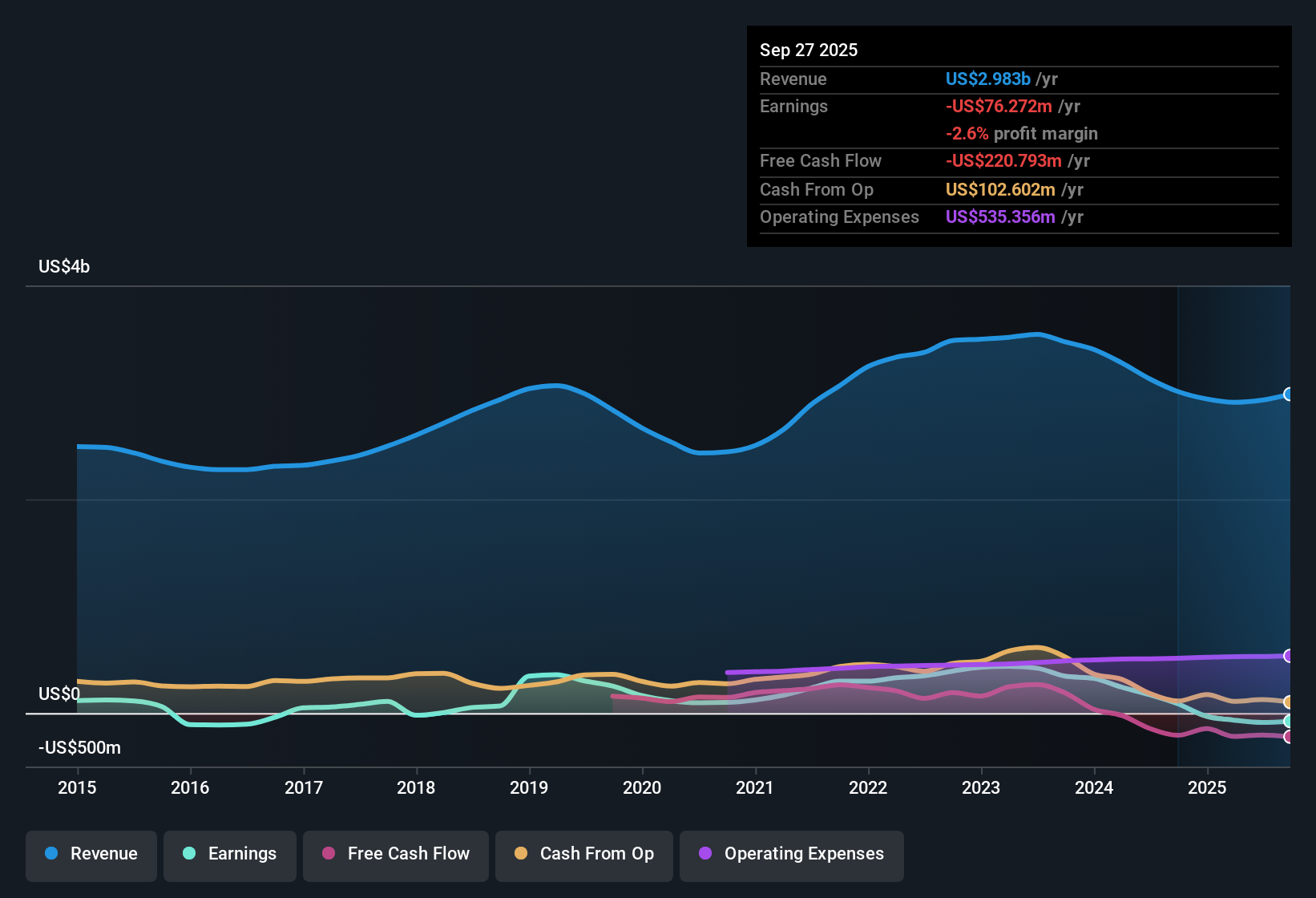
Task: Click the orange Cash From Op legend dot
Action: point(521,854)
